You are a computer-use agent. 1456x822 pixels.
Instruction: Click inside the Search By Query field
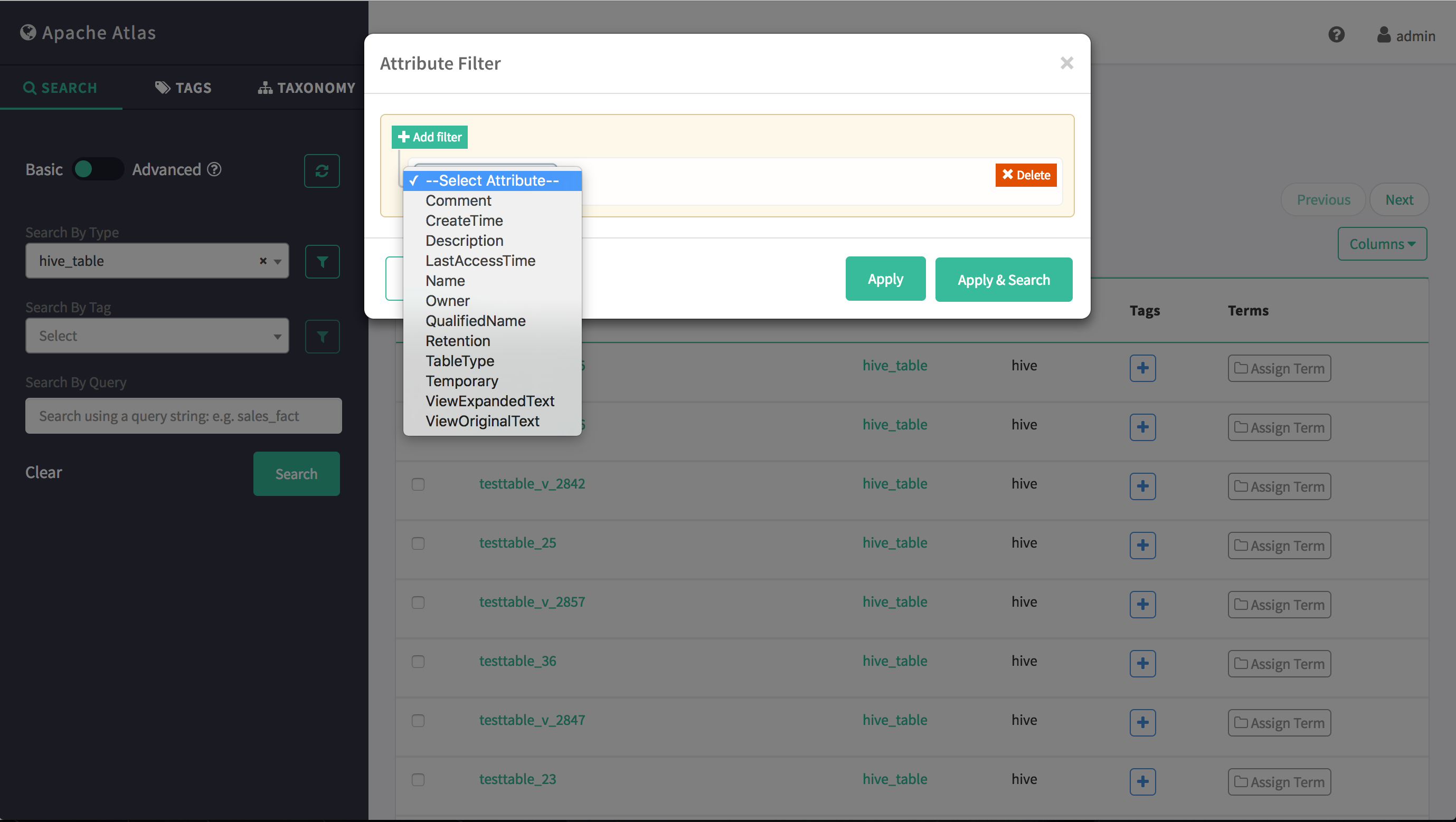[x=183, y=416]
